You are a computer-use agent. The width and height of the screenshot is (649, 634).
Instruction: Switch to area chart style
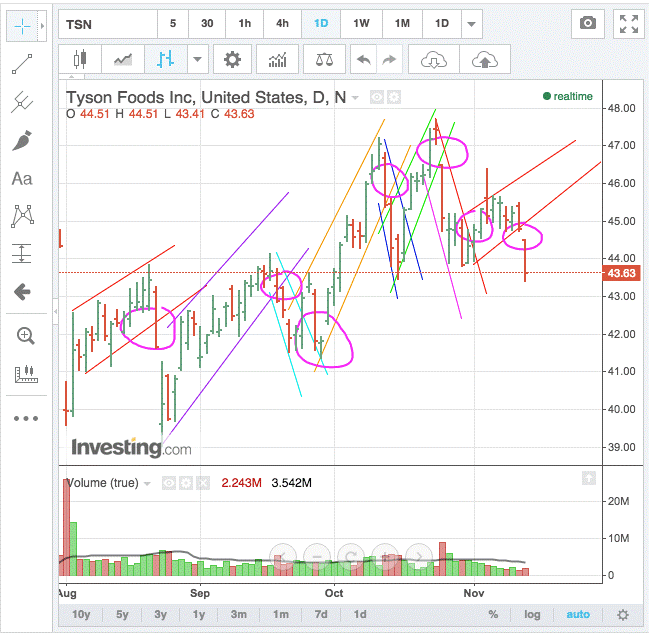pos(123,60)
